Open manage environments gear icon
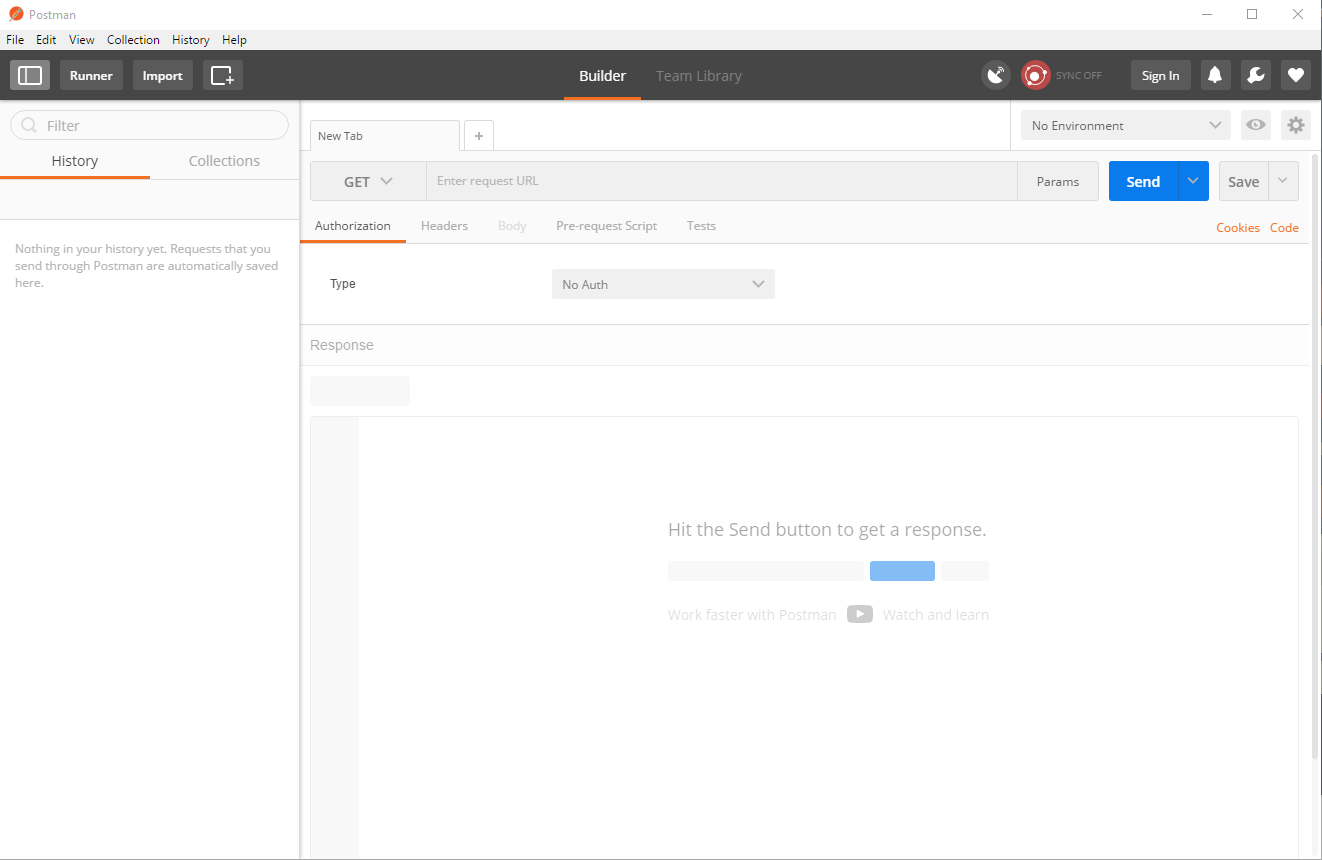1322x860 pixels. 1296,125
